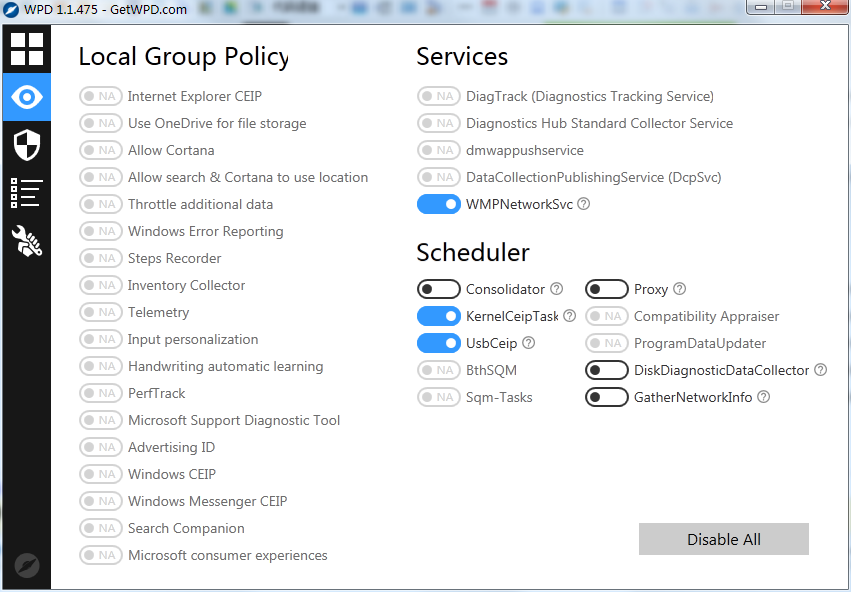Click the Telemetry policy NA toggle
The height and width of the screenshot is (592, 851).
point(100,313)
